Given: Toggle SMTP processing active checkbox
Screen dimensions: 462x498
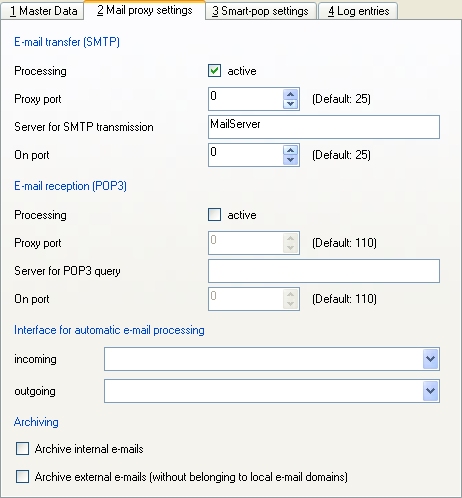Looking at the screenshot, I should (x=214, y=71).
